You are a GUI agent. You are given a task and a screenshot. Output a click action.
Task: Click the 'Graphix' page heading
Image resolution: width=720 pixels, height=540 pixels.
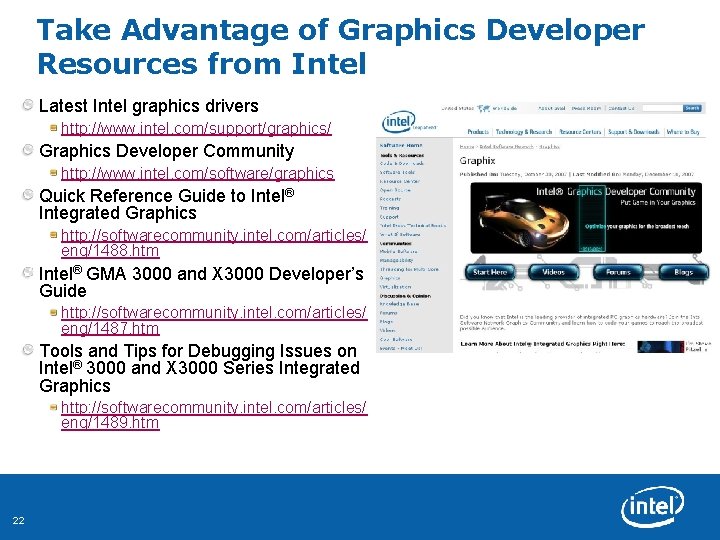pyautogui.click(x=478, y=161)
